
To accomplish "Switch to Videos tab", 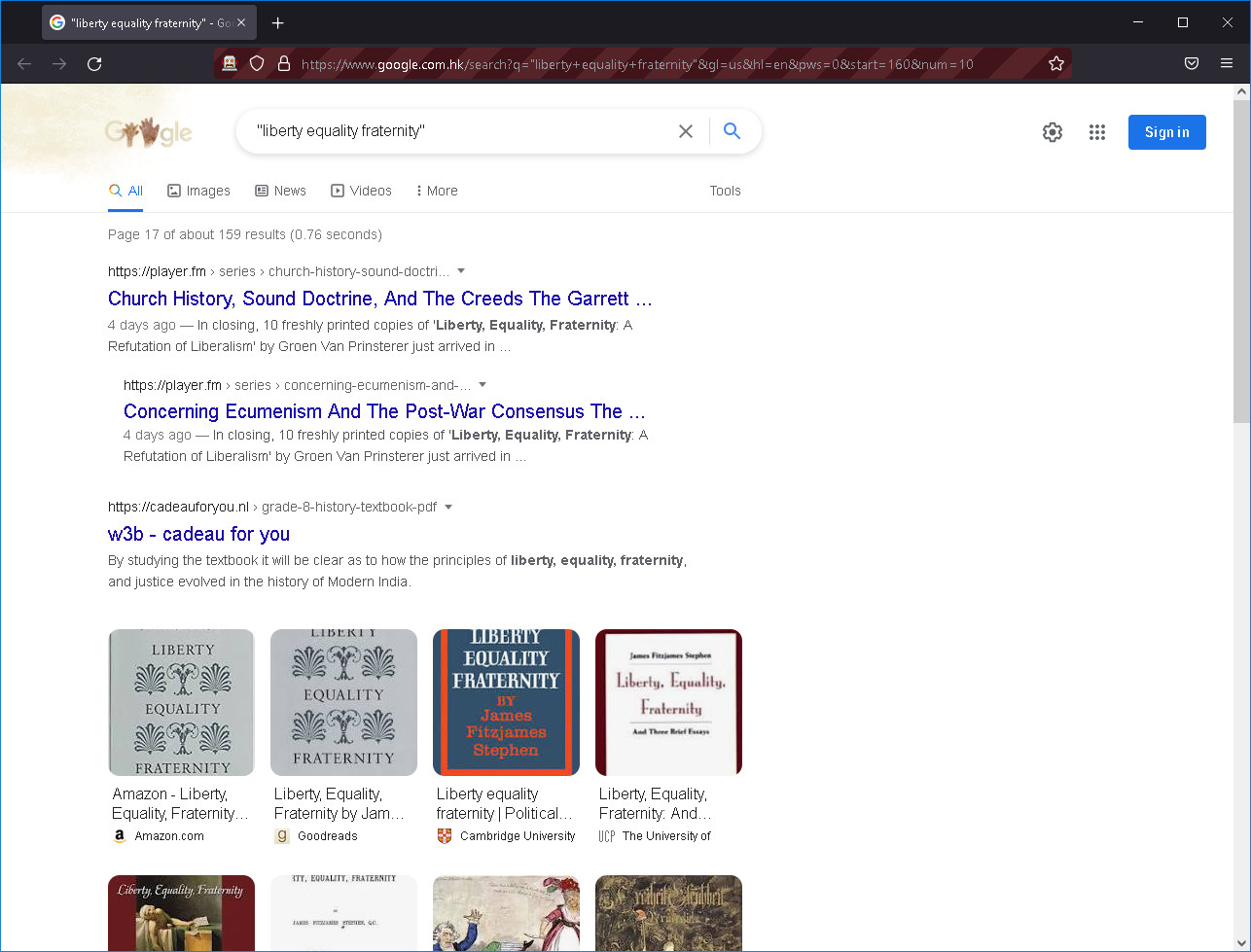I will click(x=361, y=191).
